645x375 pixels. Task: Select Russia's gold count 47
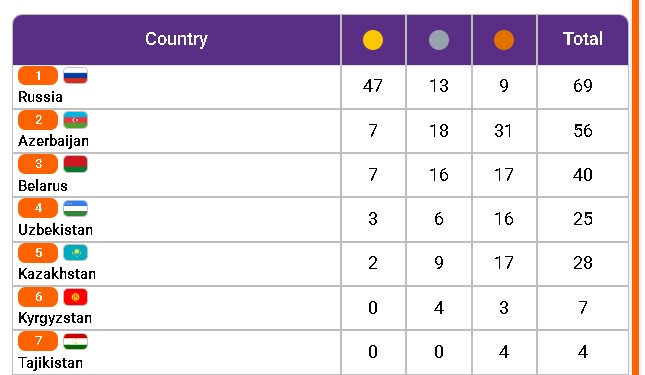(373, 86)
